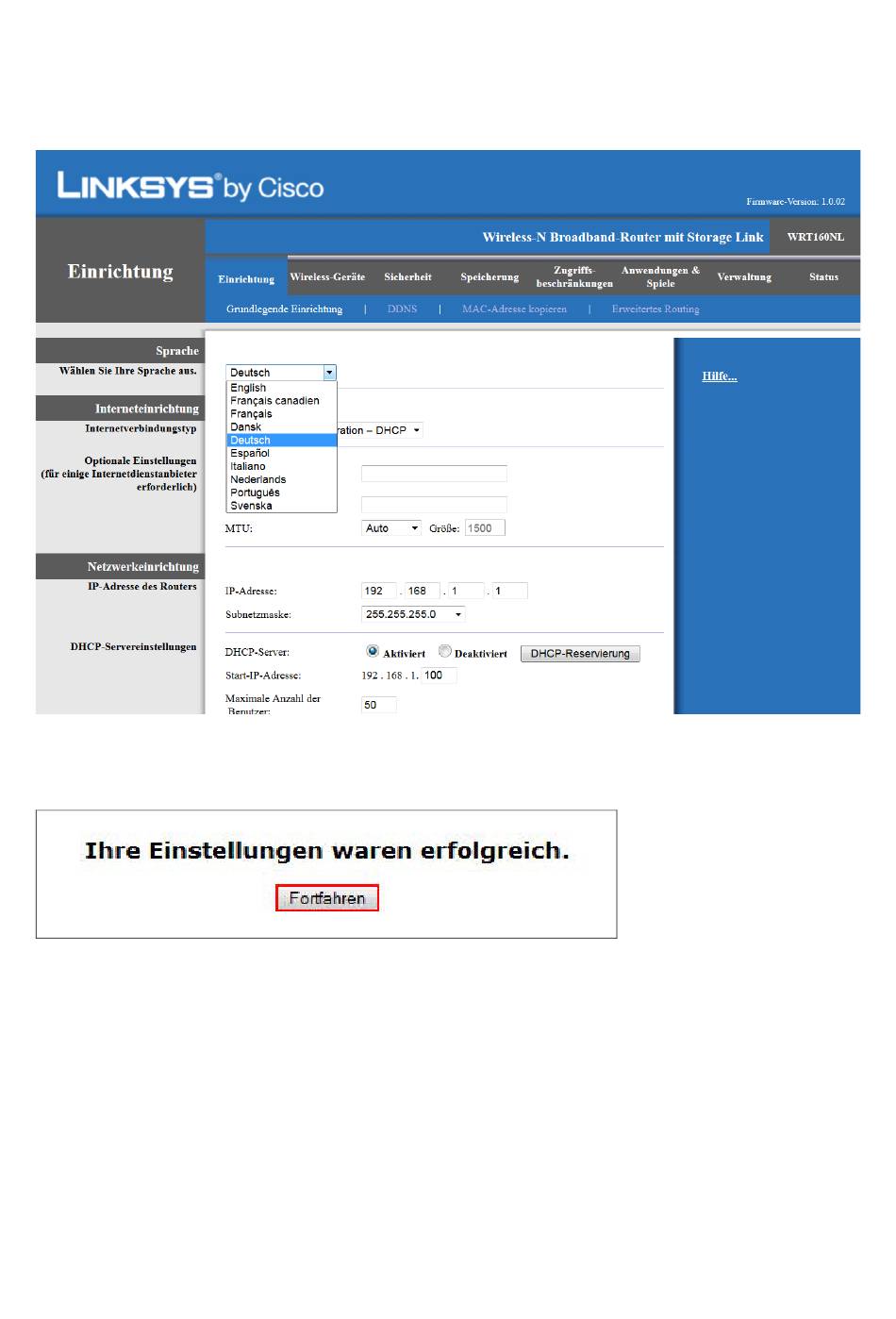
Task: Click the Sprache section header
Action: coord(120,351)
